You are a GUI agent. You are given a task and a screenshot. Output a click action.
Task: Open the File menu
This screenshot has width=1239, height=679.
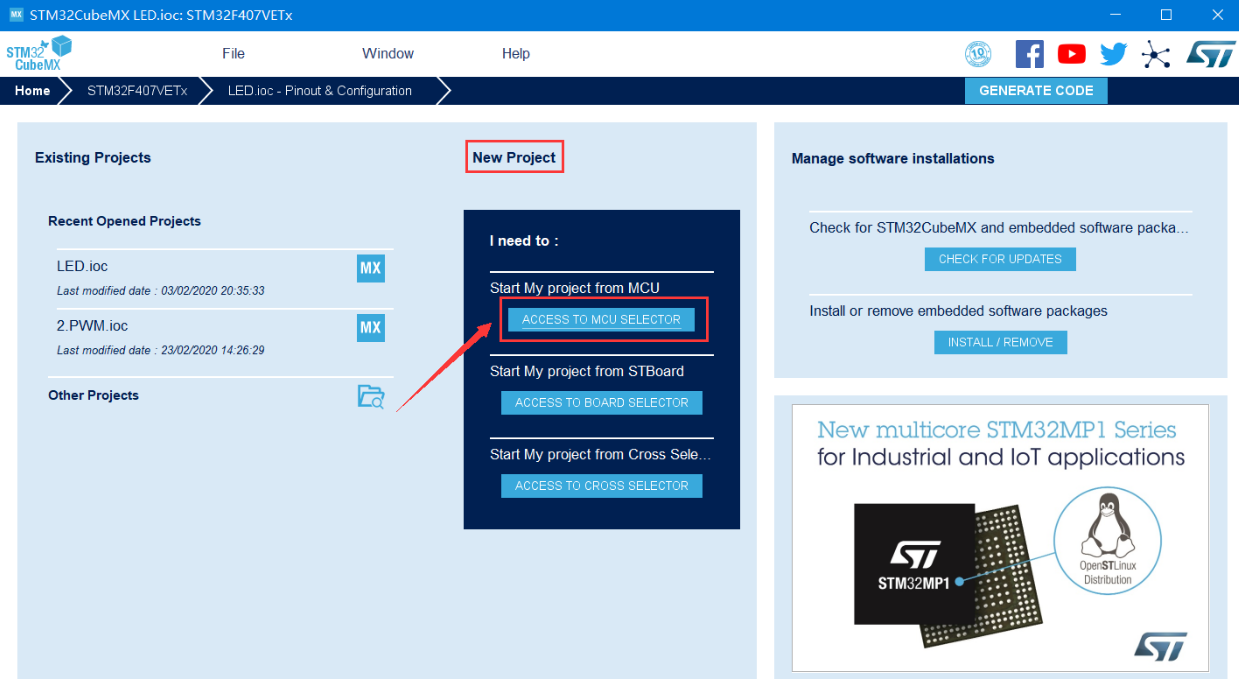[x=233, y=54]
